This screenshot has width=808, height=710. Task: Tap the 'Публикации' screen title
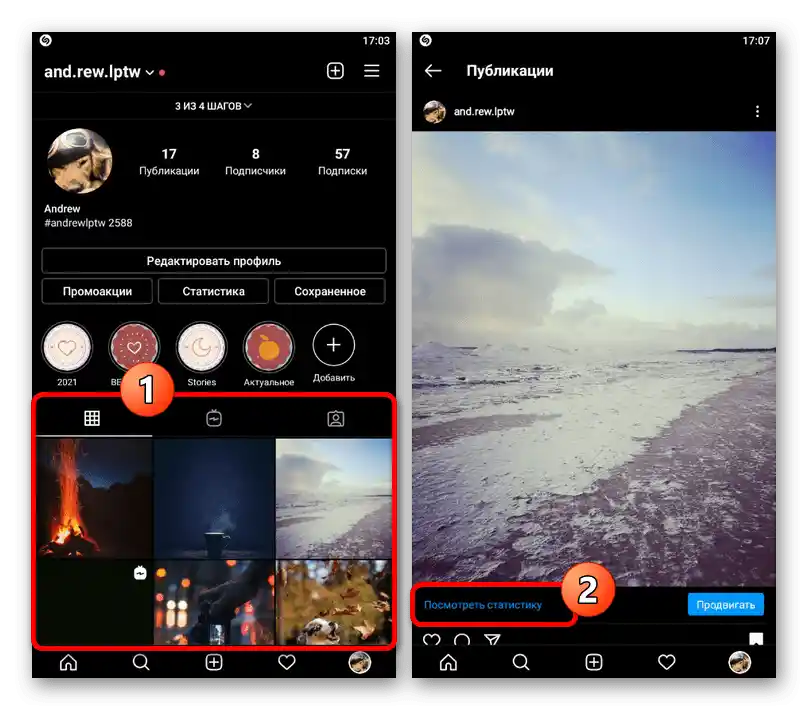point(510,71)
